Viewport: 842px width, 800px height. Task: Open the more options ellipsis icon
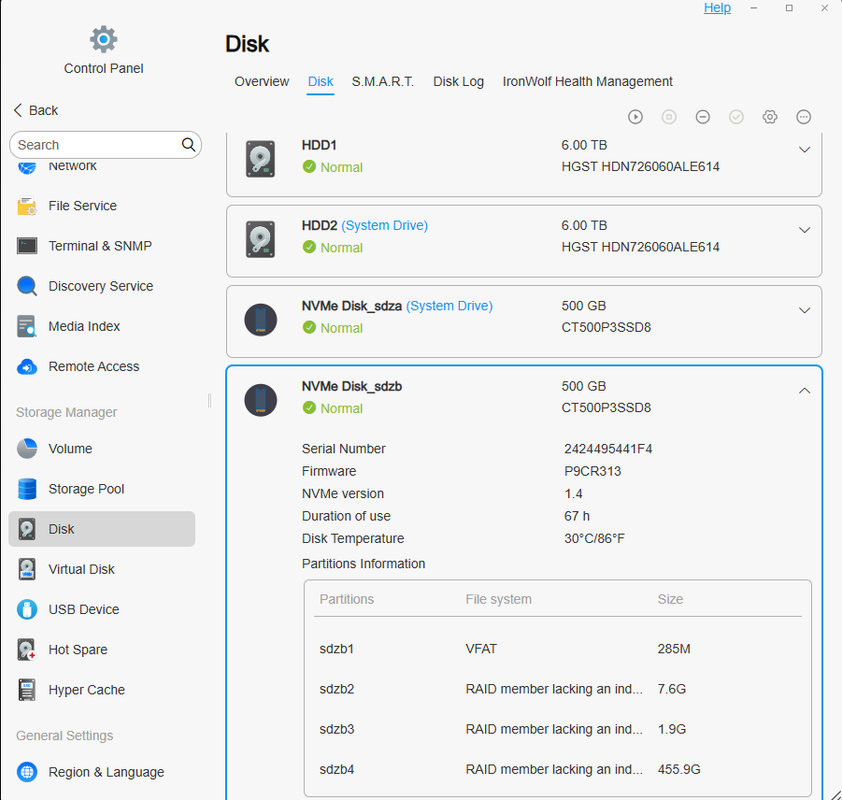click(x=803, y=117)
